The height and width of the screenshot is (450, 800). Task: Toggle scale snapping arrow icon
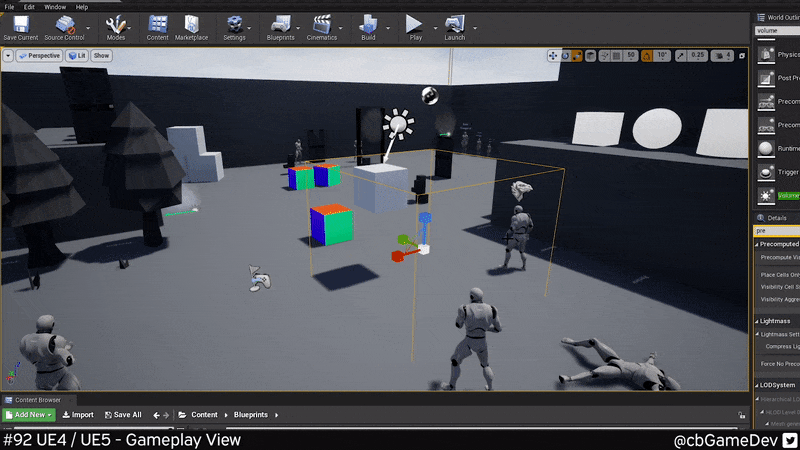(681, 56)
